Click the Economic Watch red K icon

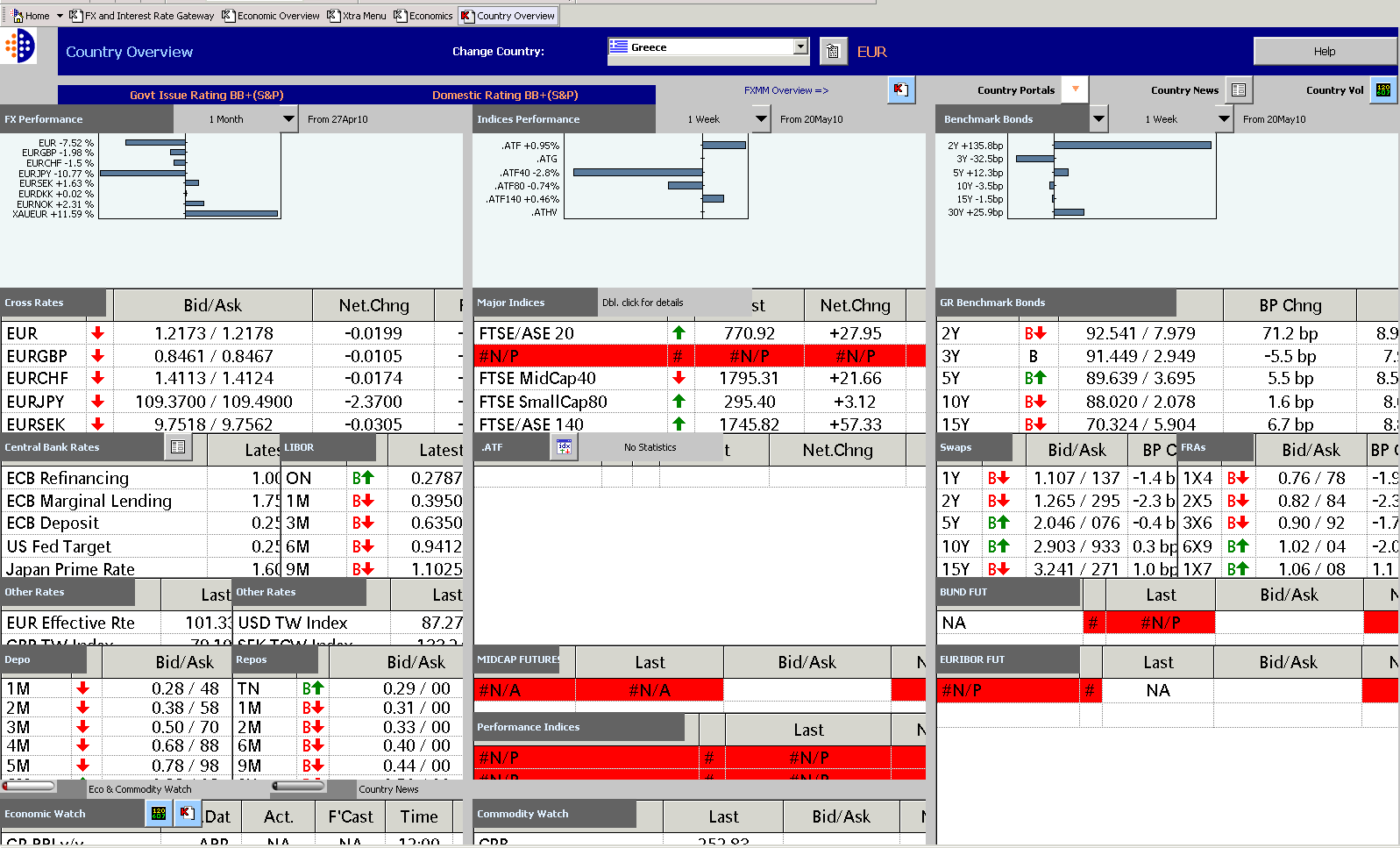point(187,813)
